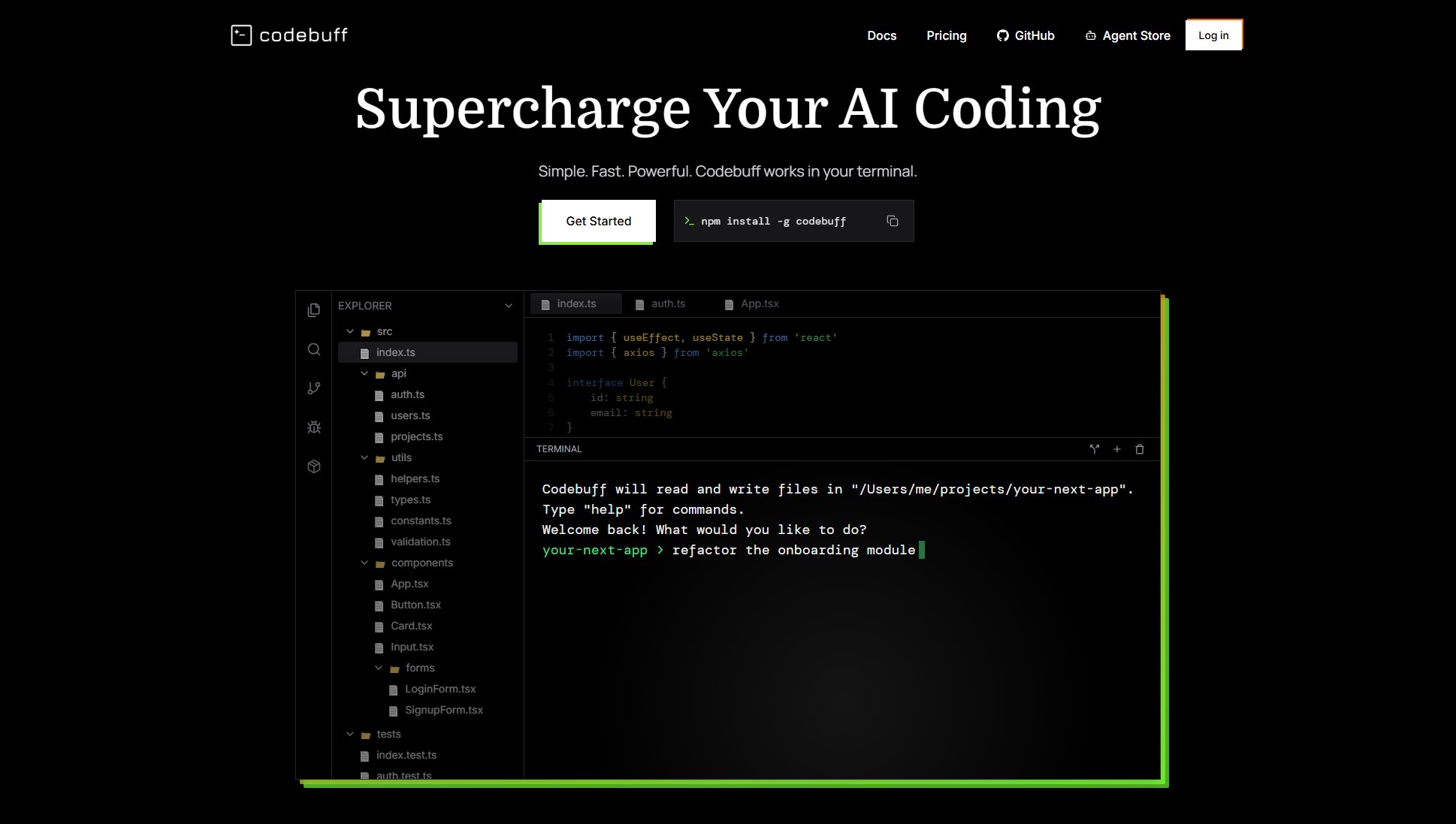This screenshot has width=1456, height=824.
Task: Click the terminal trash delete icon
Action: (1139, 449)
